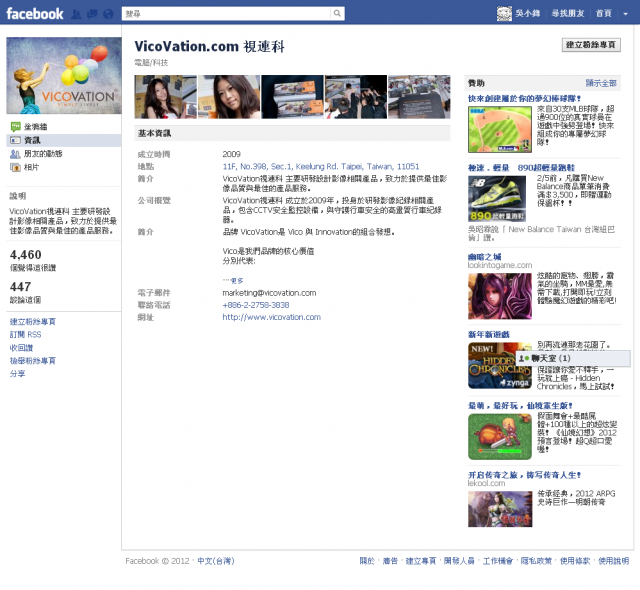Image resolution: width=640 pixels, height=590 pixels.
Task: Click 447 talking about this count
Action: pyautogui.click(x=20, y=286)
